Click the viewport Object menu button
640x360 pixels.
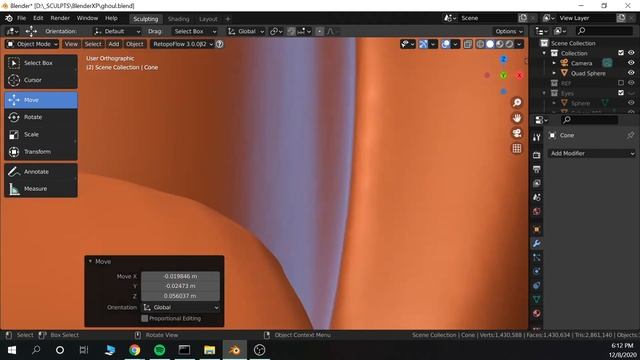(x=135, y=44)
